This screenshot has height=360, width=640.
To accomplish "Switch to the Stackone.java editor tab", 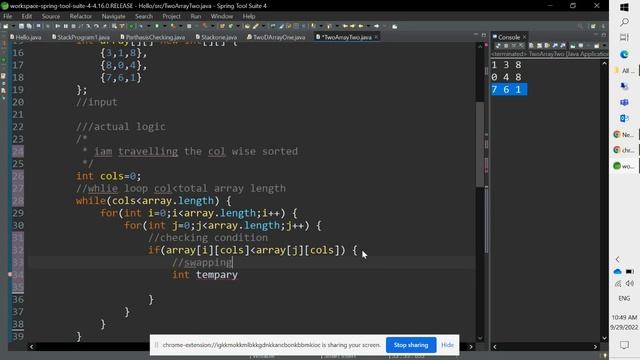I will (216, 37).
